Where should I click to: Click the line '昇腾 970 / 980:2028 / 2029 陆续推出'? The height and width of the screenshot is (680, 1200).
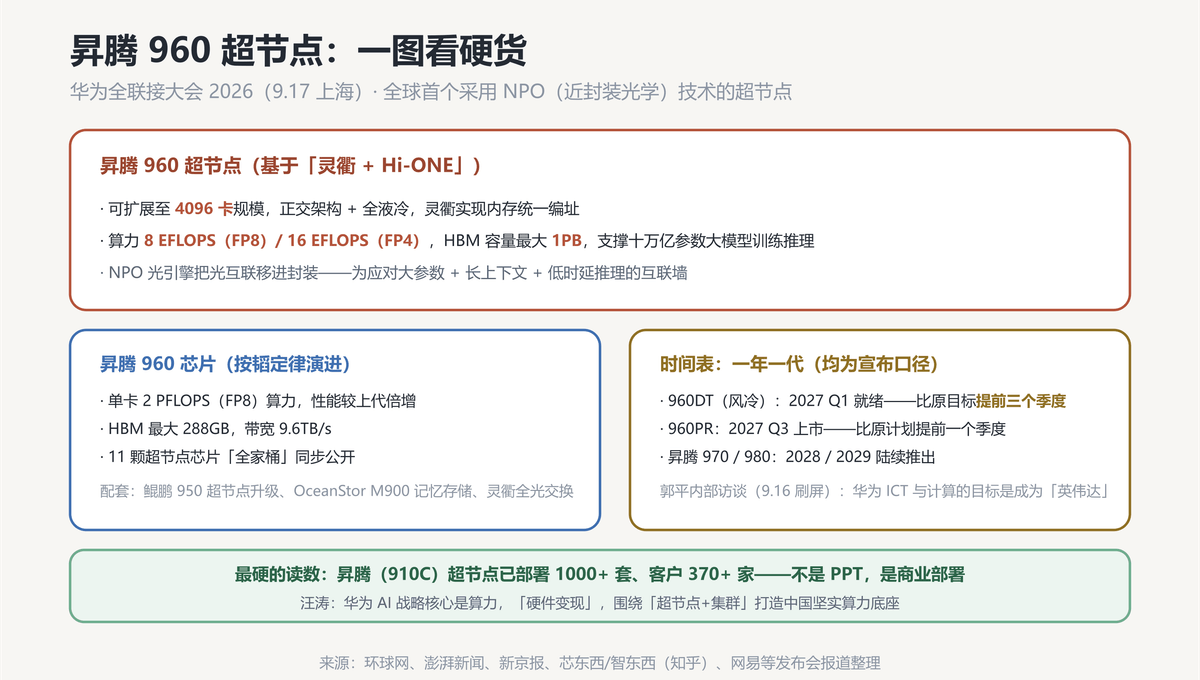(799, 457)
